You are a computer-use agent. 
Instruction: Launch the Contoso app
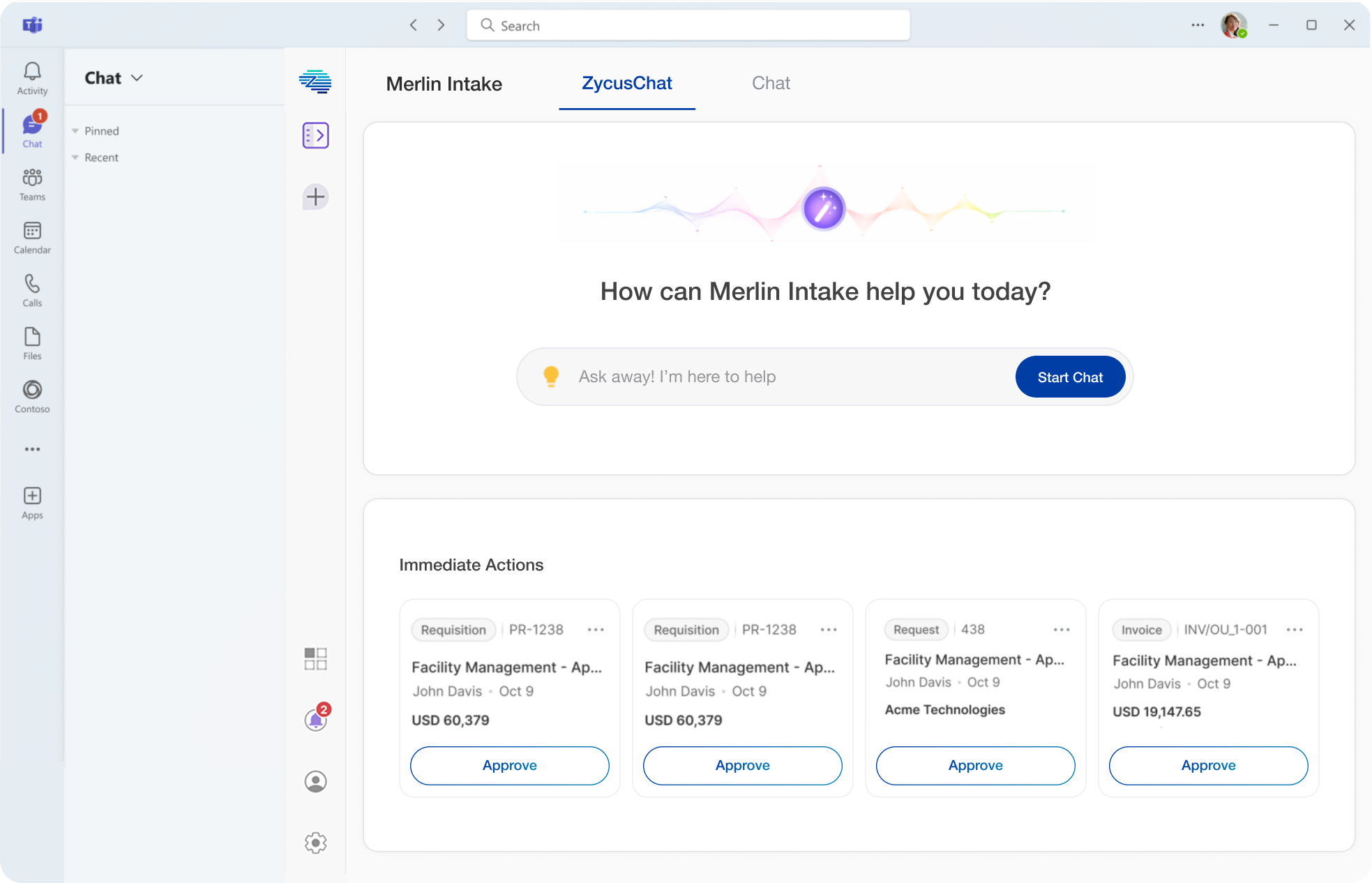click(32, 396)
